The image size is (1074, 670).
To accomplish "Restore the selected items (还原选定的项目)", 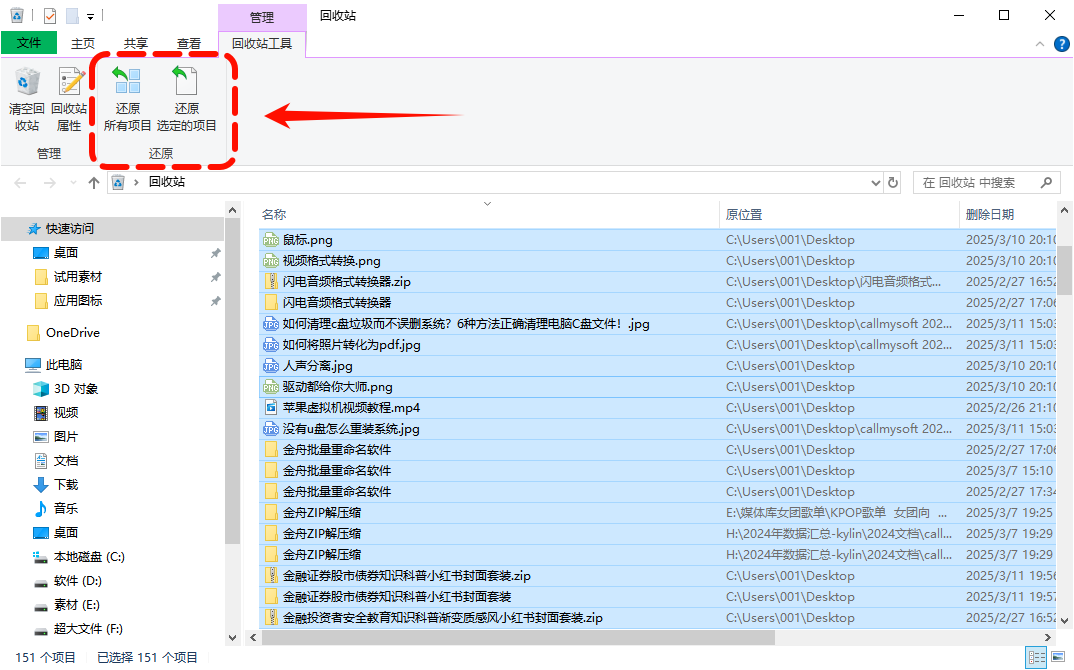I will (x=186, y=99).
